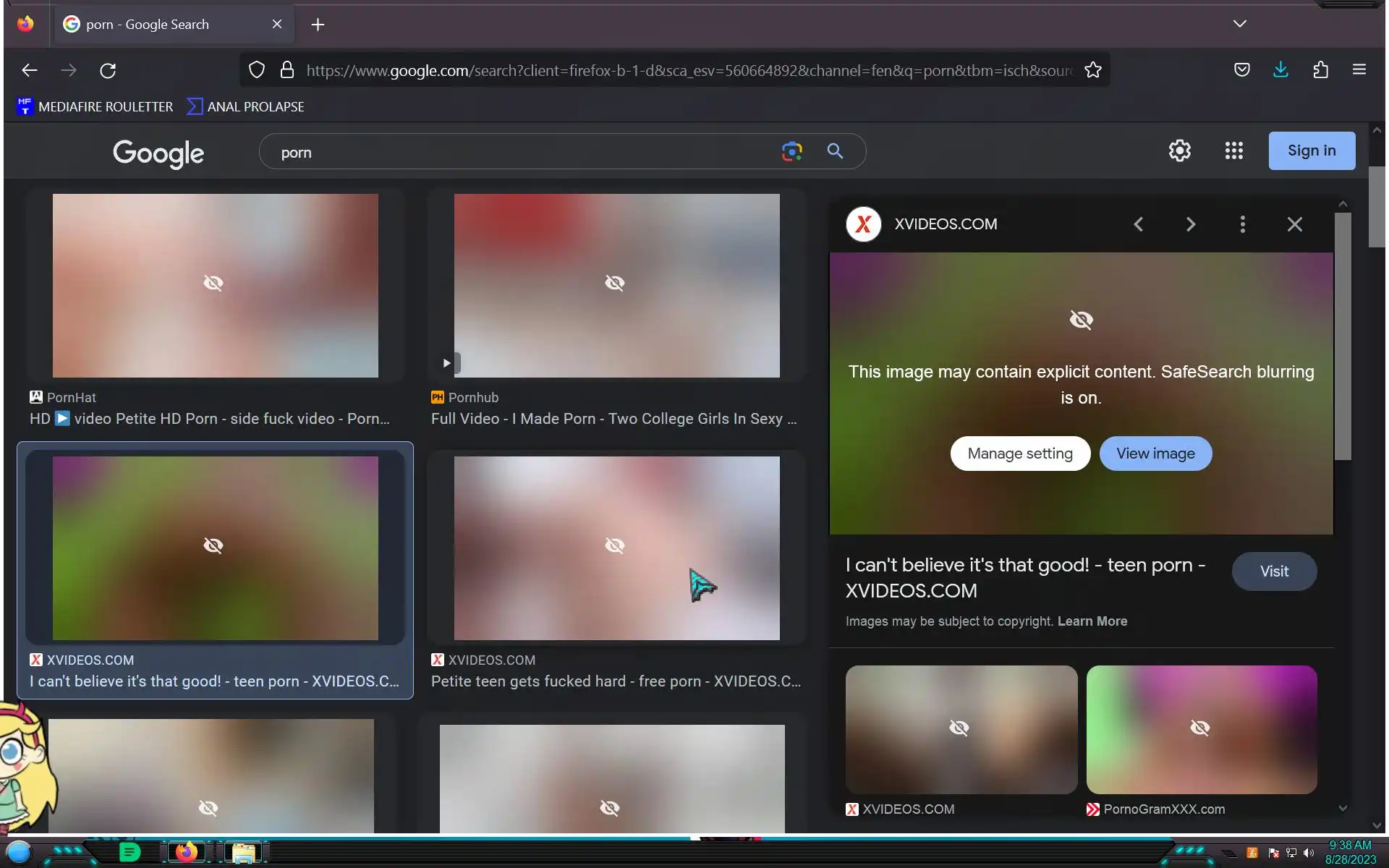Click the Sign in button

1311,150
